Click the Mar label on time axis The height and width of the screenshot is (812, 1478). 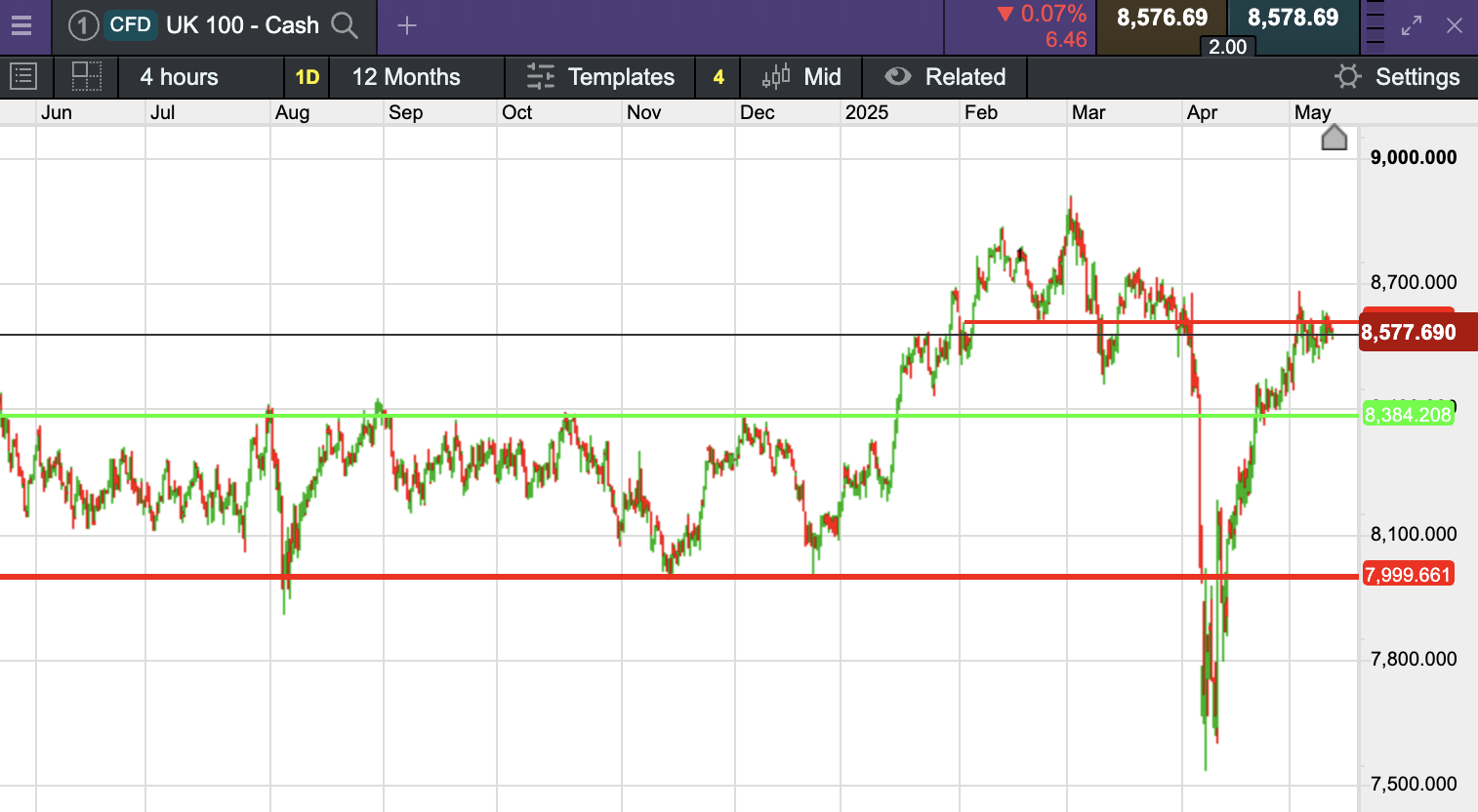click(x=1088, y=112)
